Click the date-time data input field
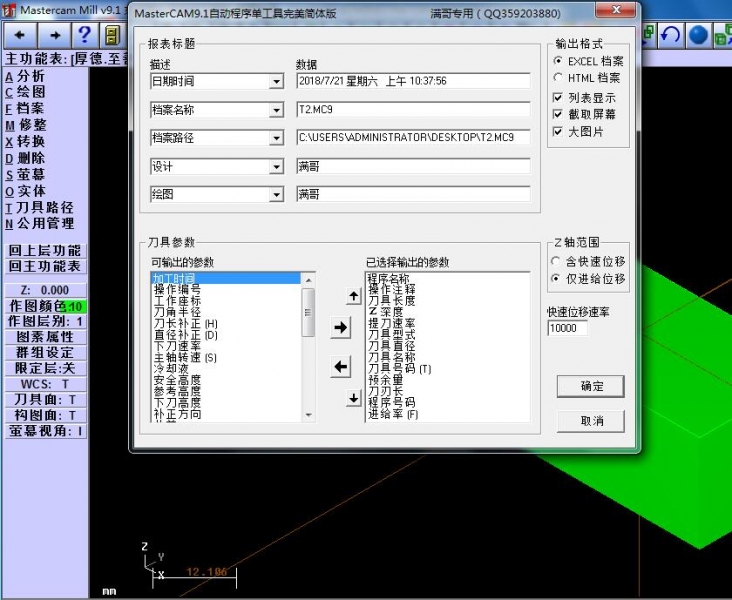This screenshot has width=732, height=600. pyautogui.click(x=413, y=81)
